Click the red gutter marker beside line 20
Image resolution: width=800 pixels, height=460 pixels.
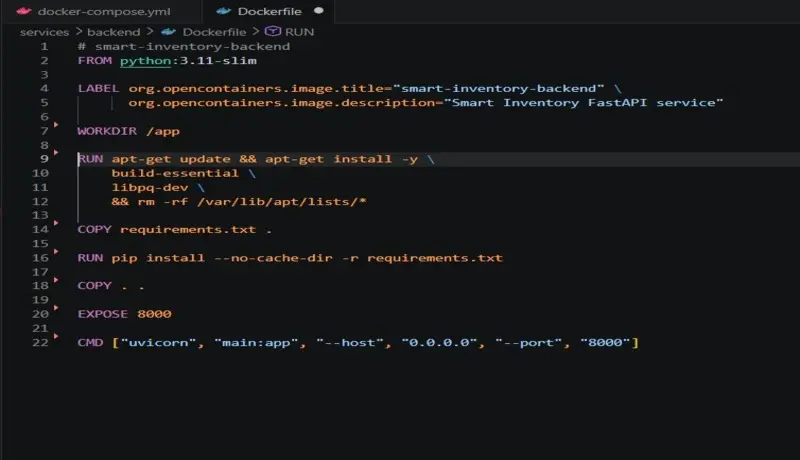56,308
